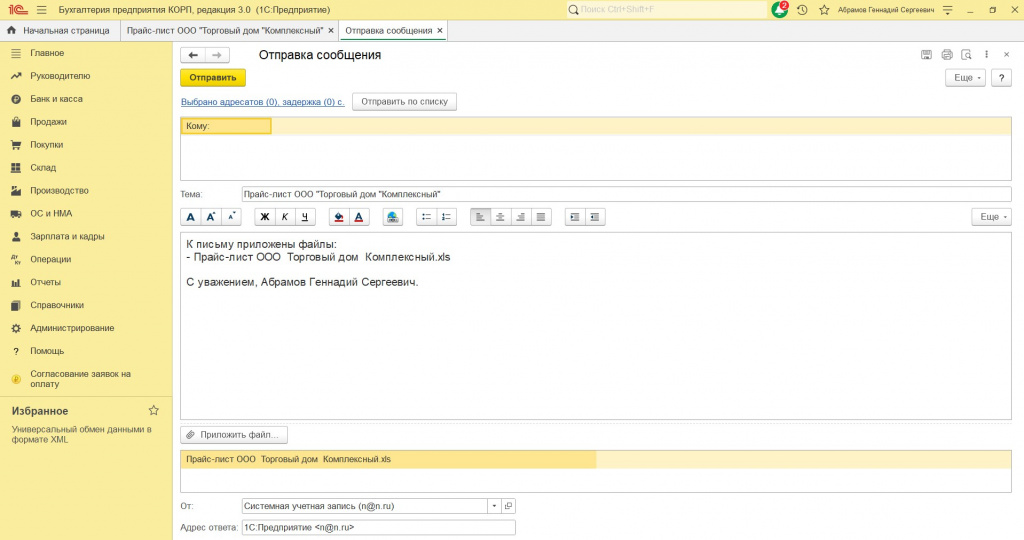Screen dimensions: 1024x540
Task: Switch to Начальная страница tab
Action: coord(59,31)
